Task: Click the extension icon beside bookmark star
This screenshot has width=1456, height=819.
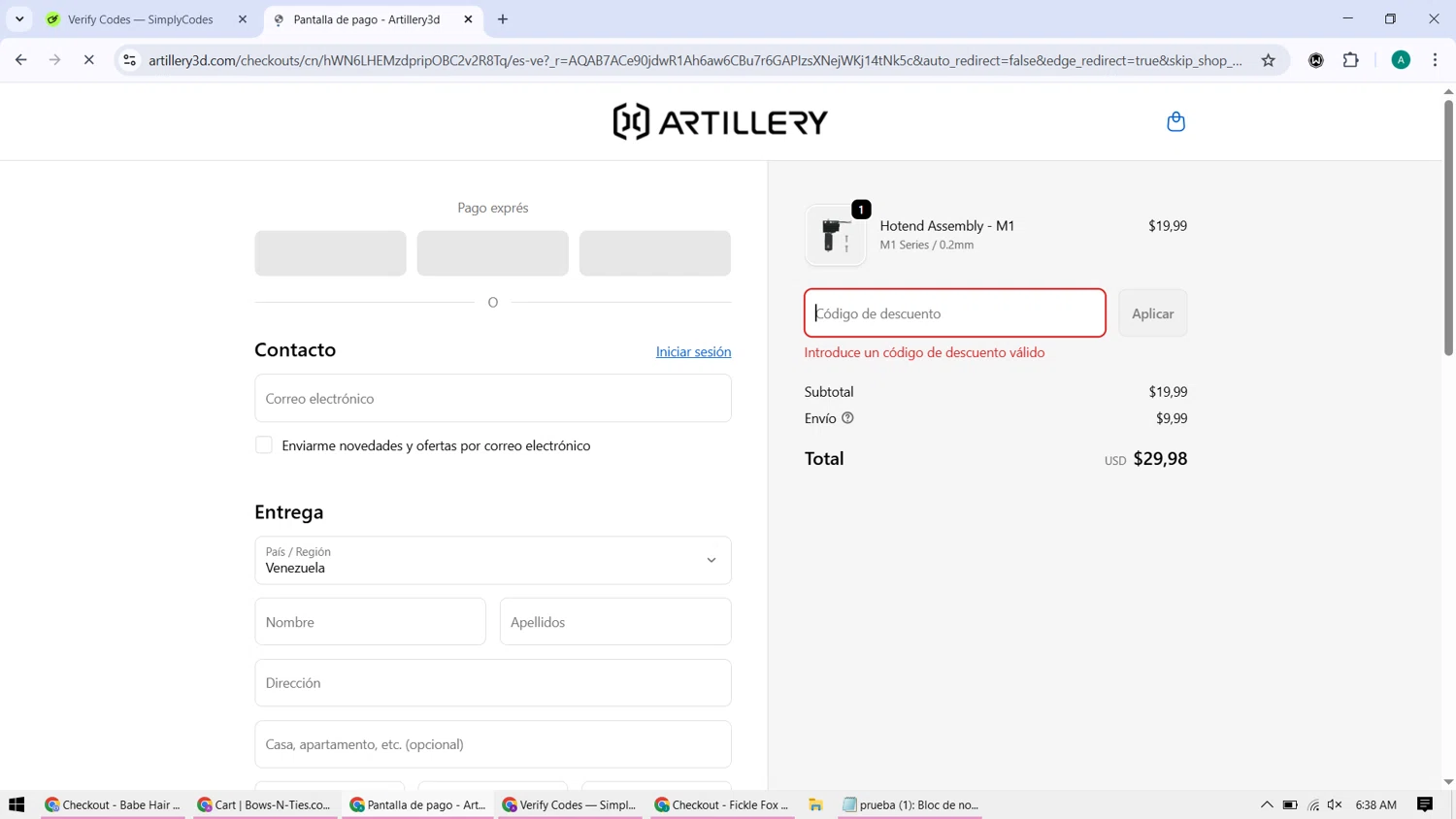Action: tap(1316, 60)
